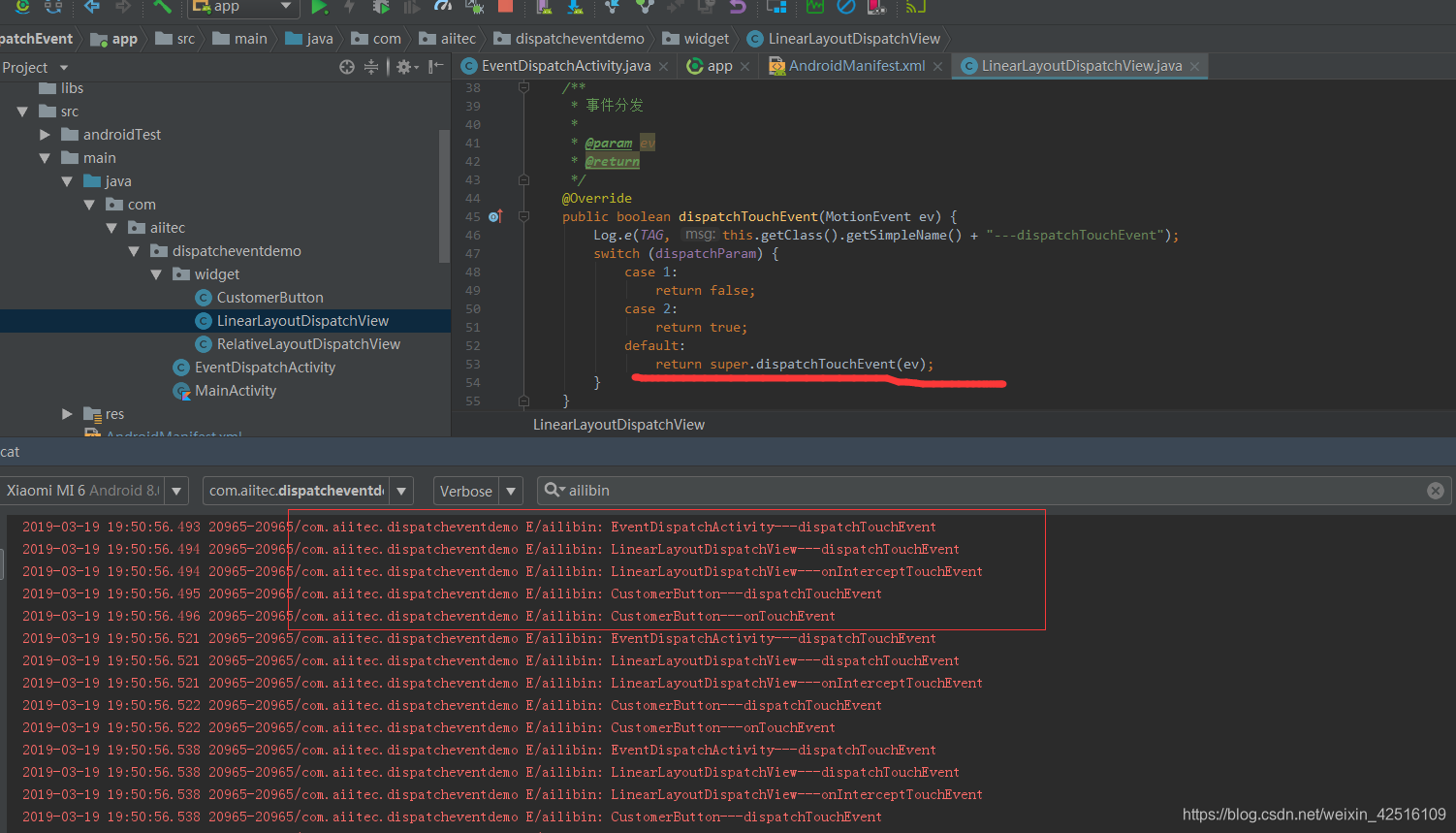Click the app breadcrumb in navigation bar
Screen dimensions: 1456x833
114,39
